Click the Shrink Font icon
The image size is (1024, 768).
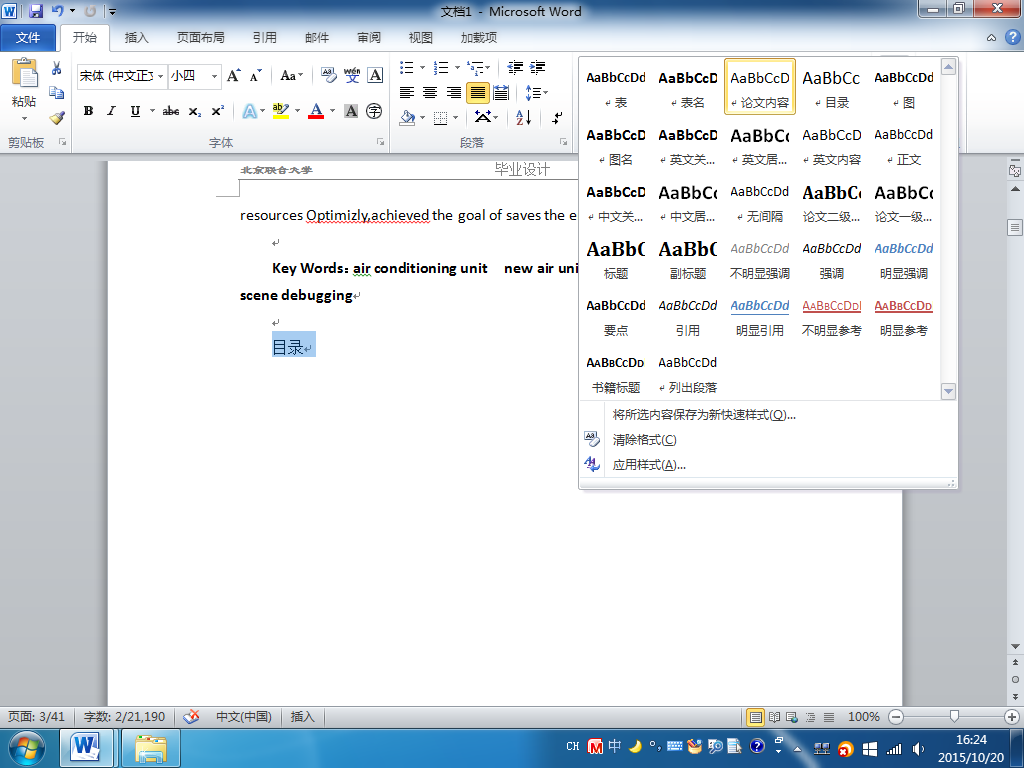click(x=256, y=76)
